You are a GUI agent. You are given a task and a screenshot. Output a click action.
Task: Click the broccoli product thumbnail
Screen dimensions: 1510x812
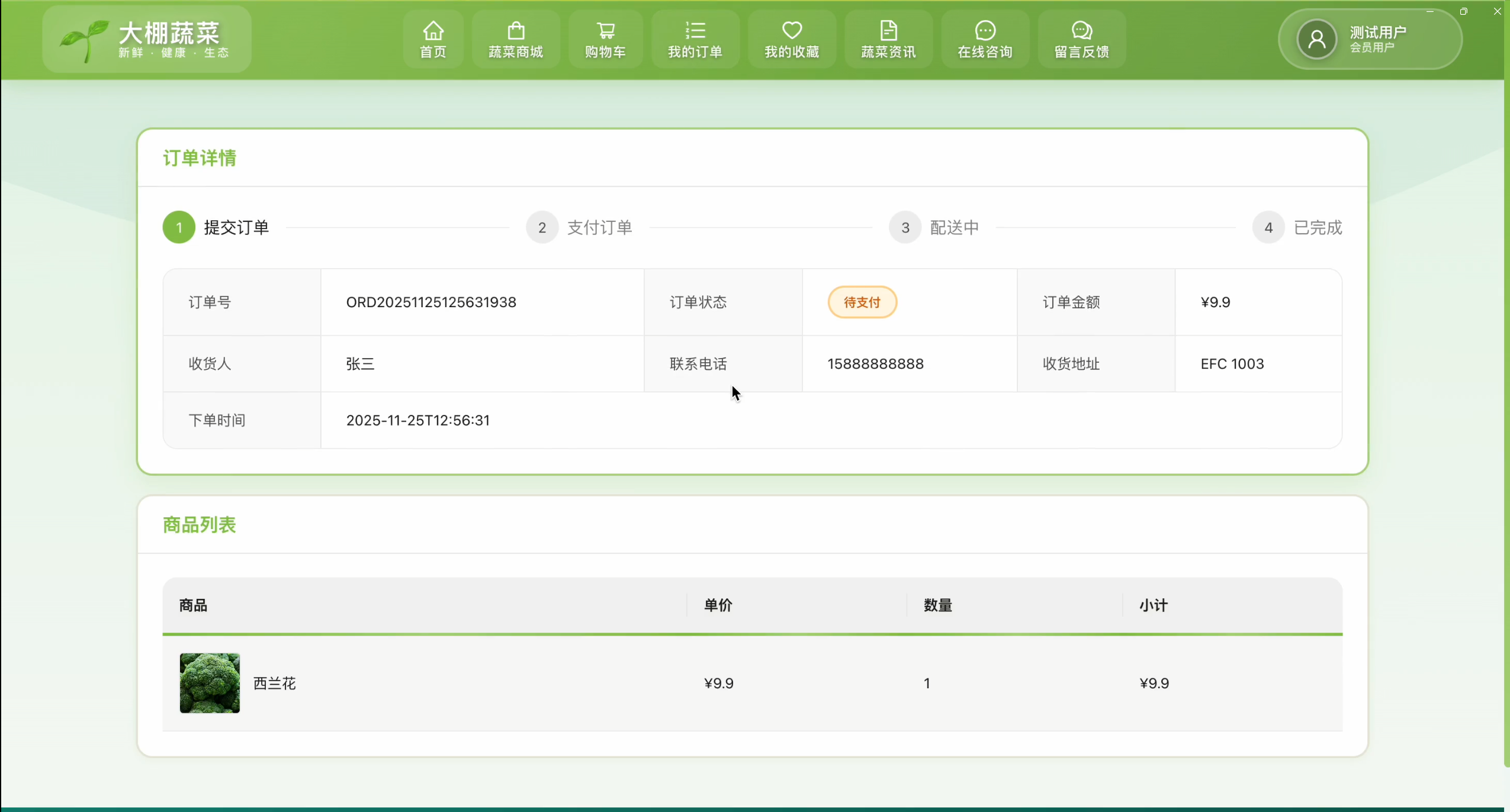coord(210,683)
